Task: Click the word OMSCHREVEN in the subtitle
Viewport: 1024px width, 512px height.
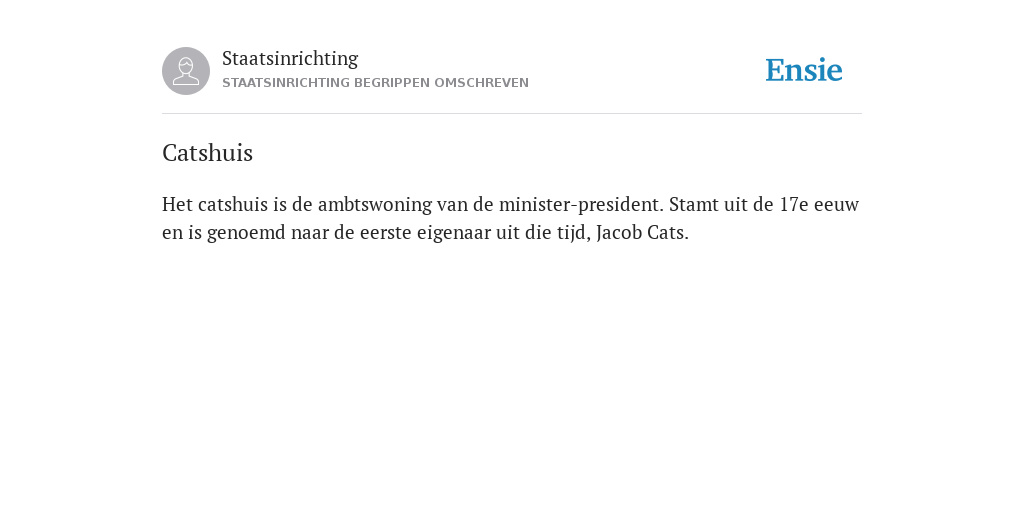Action: (x=481, y=83)
